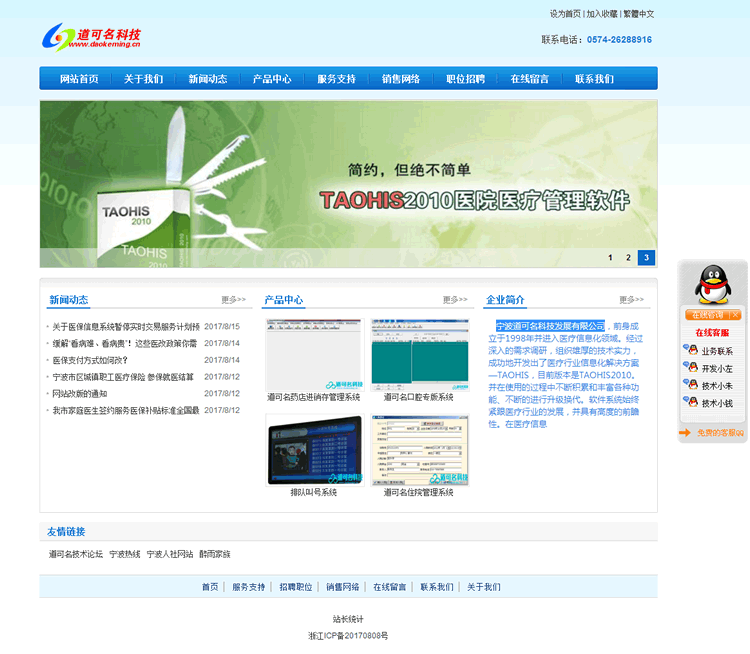Close the 在线咨询 widget with X
This screenshot has height=654, width=750.
coord(734,315)
